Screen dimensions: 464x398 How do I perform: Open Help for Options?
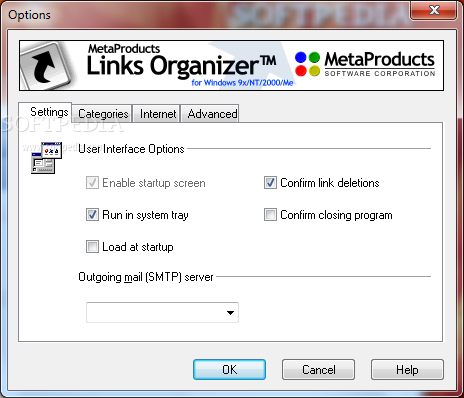coord(407,369)
